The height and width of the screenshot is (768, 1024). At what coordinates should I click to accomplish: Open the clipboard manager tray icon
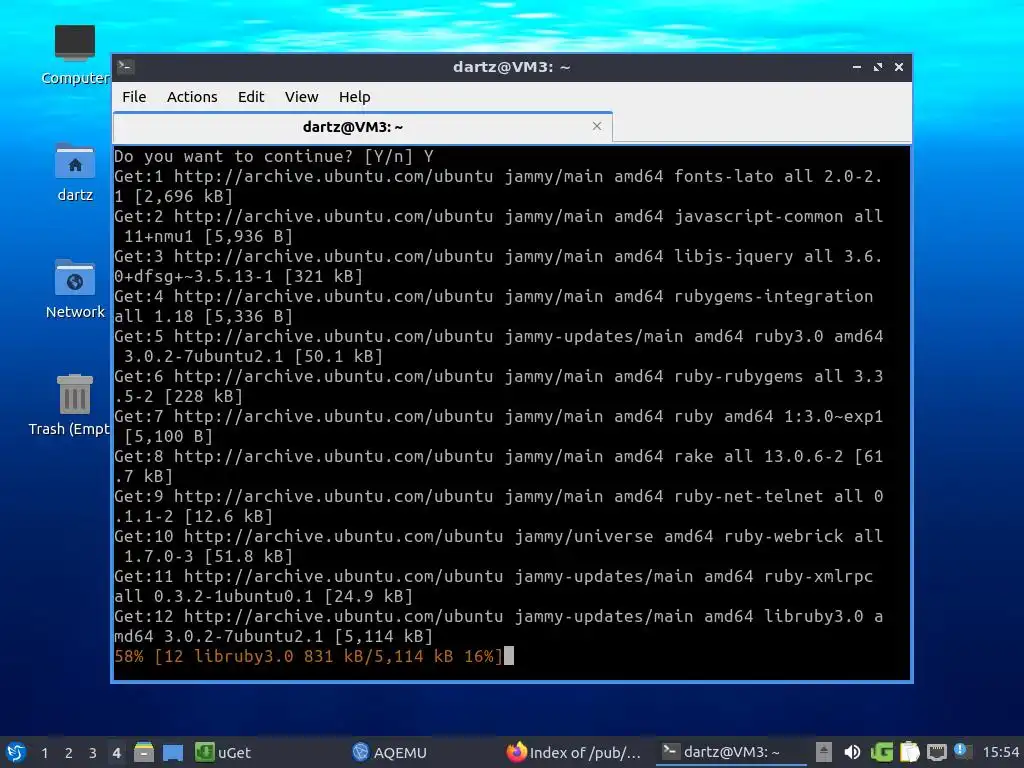click(x=909, y=752)
